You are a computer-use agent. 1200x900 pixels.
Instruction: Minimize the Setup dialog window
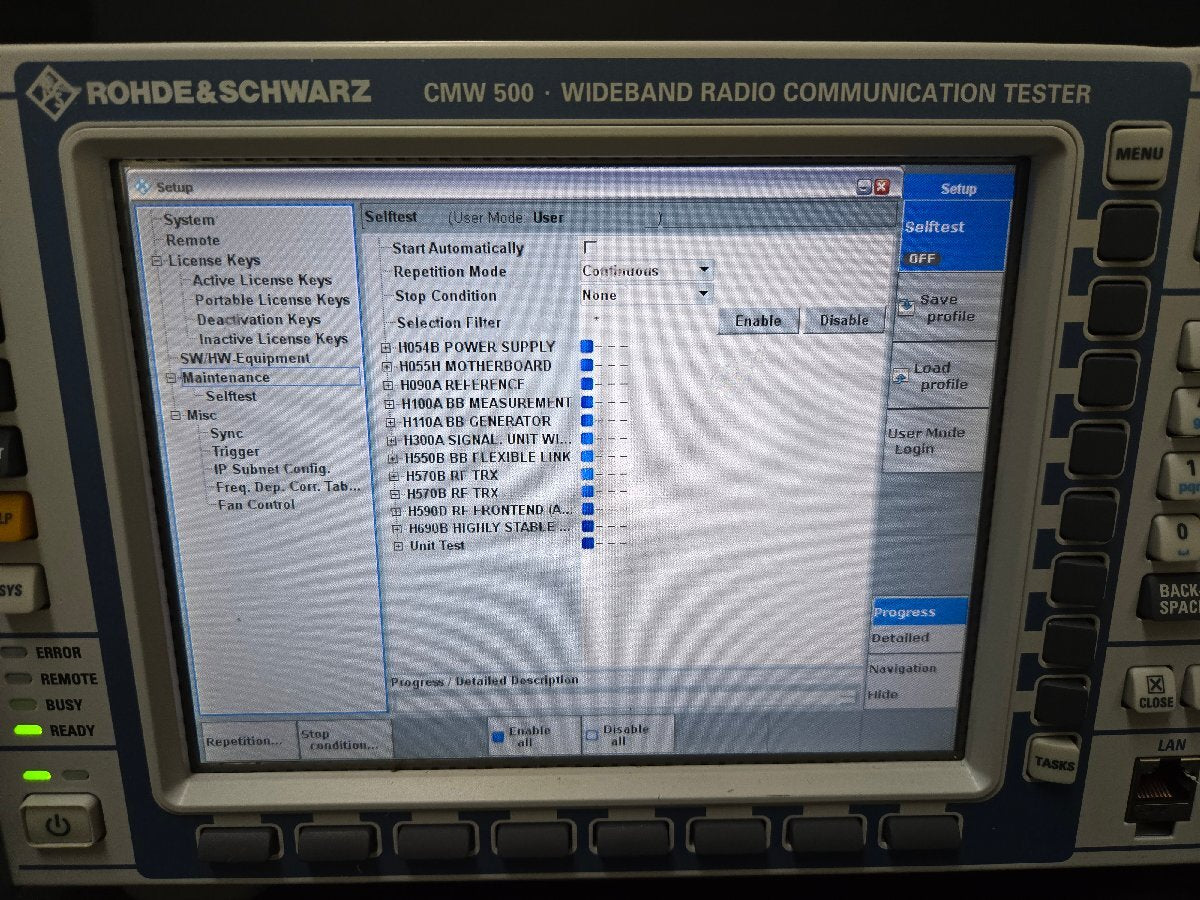tap(864, 187)
